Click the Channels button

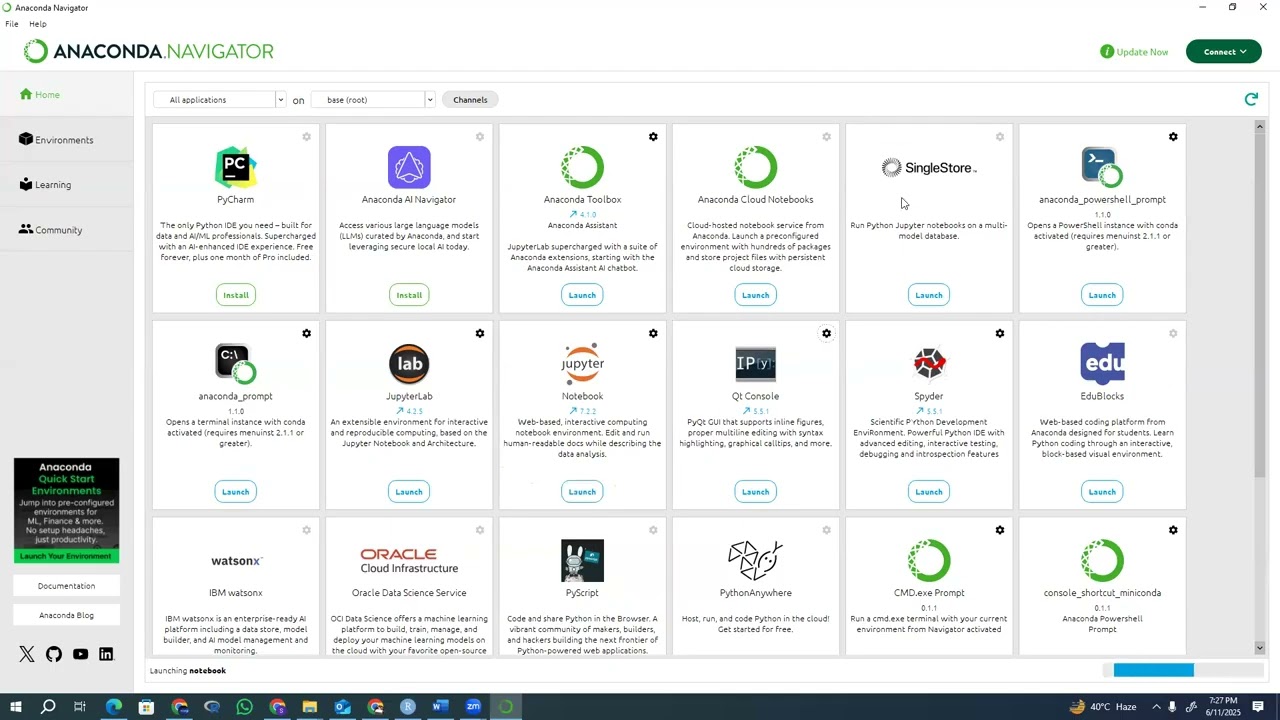[470, 100]
